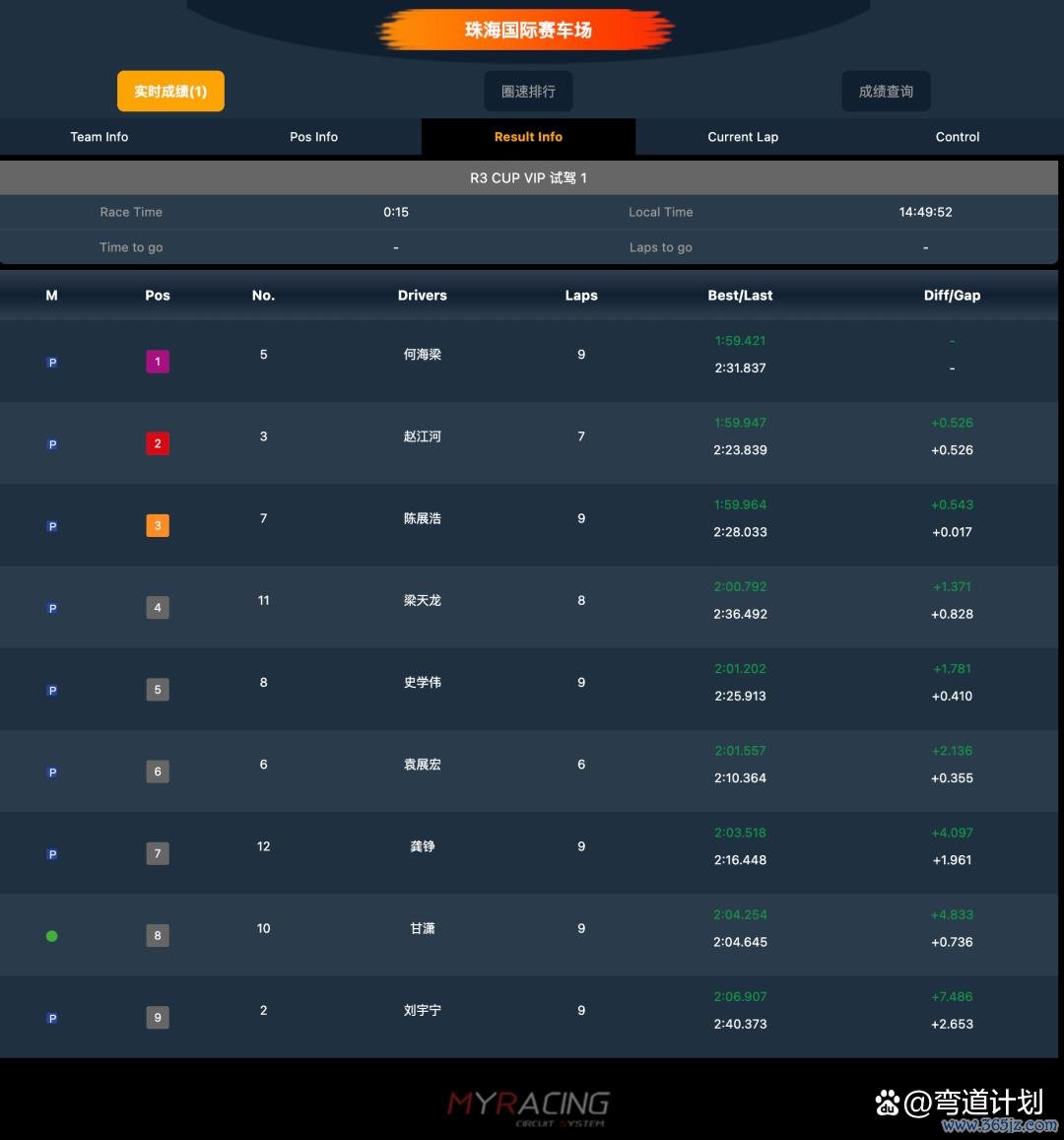Click the green diff value +4.097
Image resolution: width=1064 pixels, height=1140 pixels.
coord(952,834)
